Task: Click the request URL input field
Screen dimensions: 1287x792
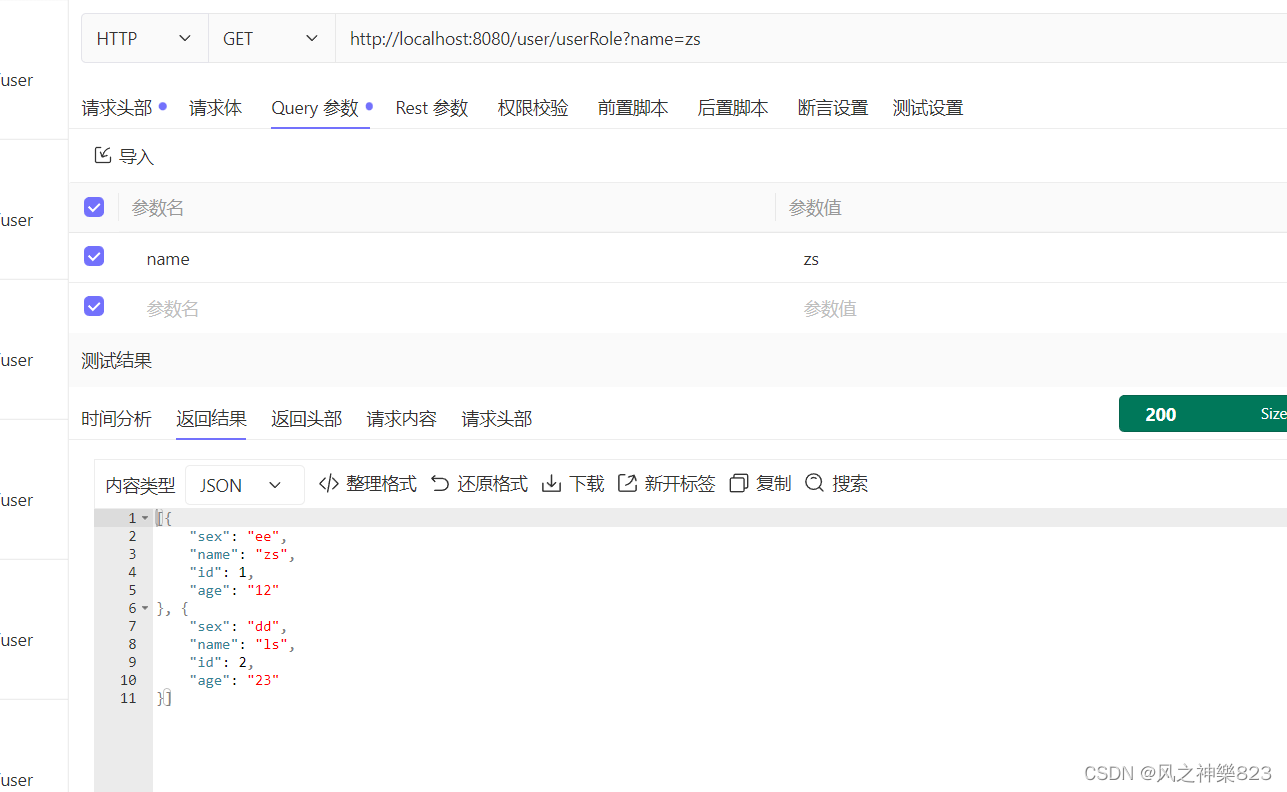Action: (x=600, y=38)
